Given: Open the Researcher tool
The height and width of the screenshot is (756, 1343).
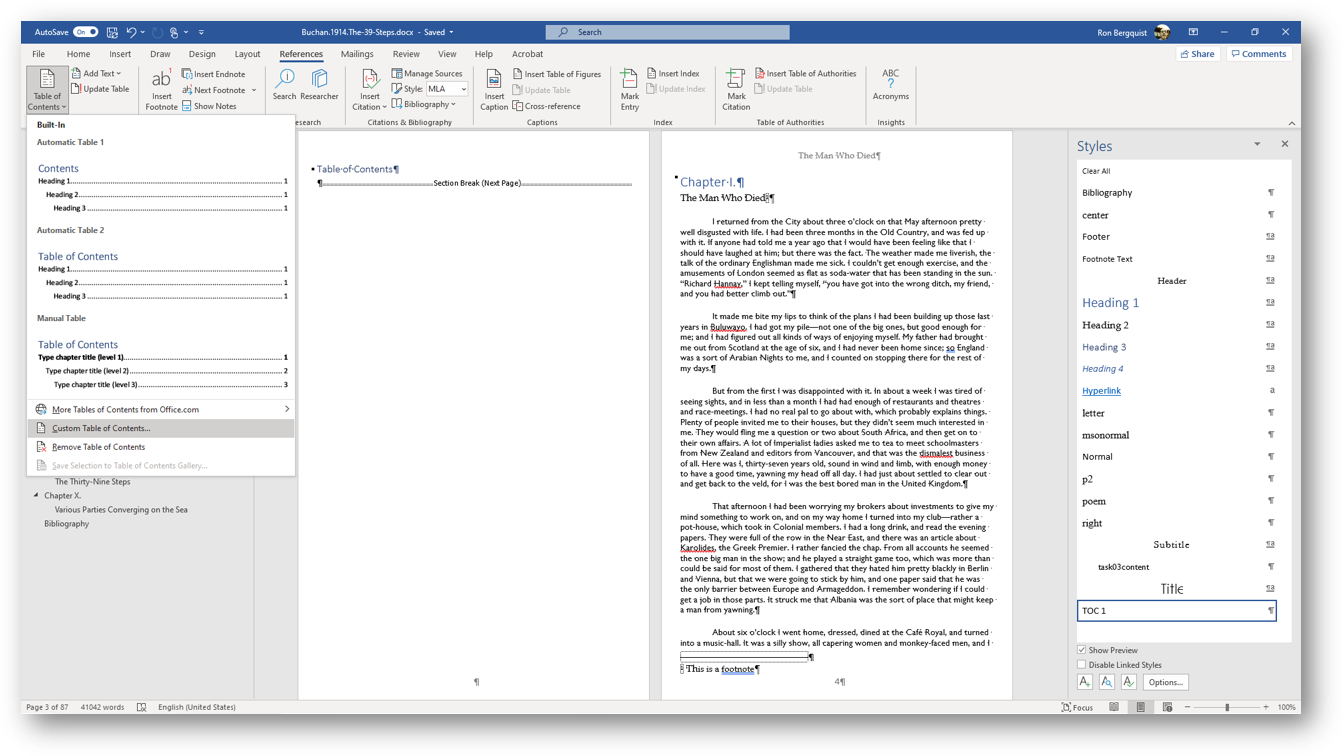Looking at the screenshot, I should [x=319, y=81].
